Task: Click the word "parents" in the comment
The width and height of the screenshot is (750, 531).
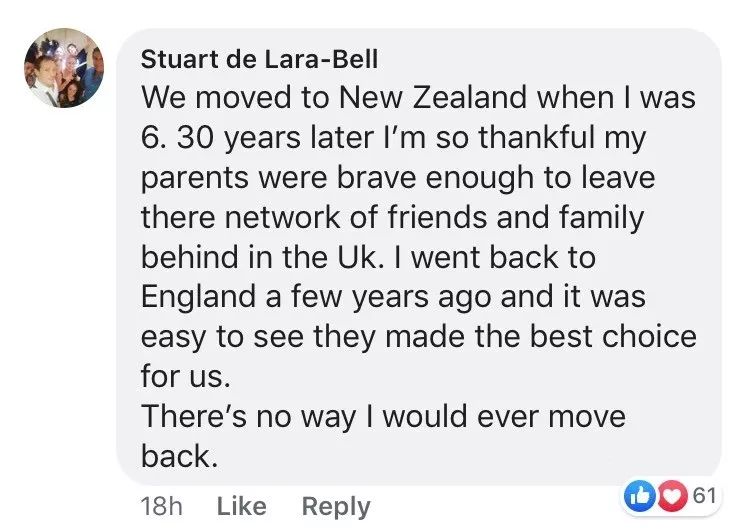Action: (x=195, y=179)
